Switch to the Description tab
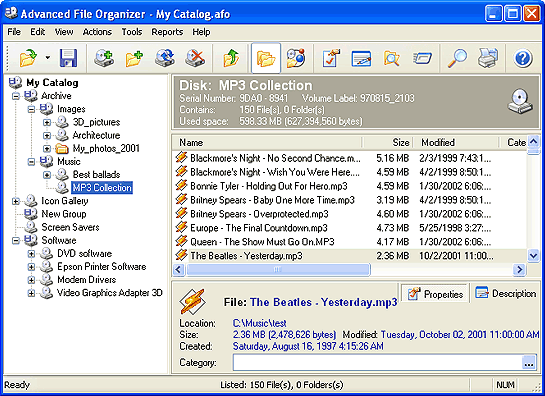This screenshot has height=396, width=545. pyautogui.click(x=505, y=293)
